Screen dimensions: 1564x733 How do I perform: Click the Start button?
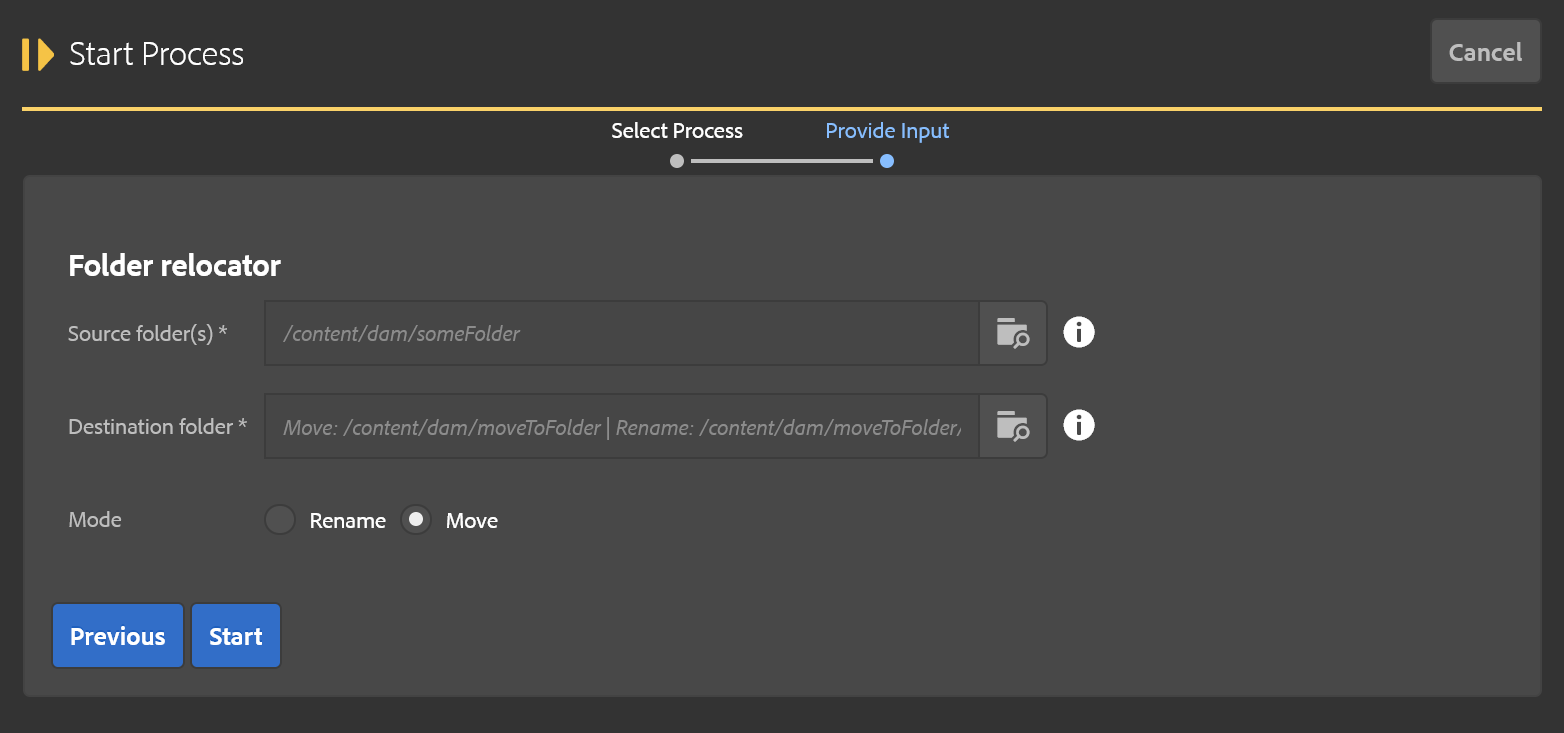pyautogui.click(x=236, y=636)
